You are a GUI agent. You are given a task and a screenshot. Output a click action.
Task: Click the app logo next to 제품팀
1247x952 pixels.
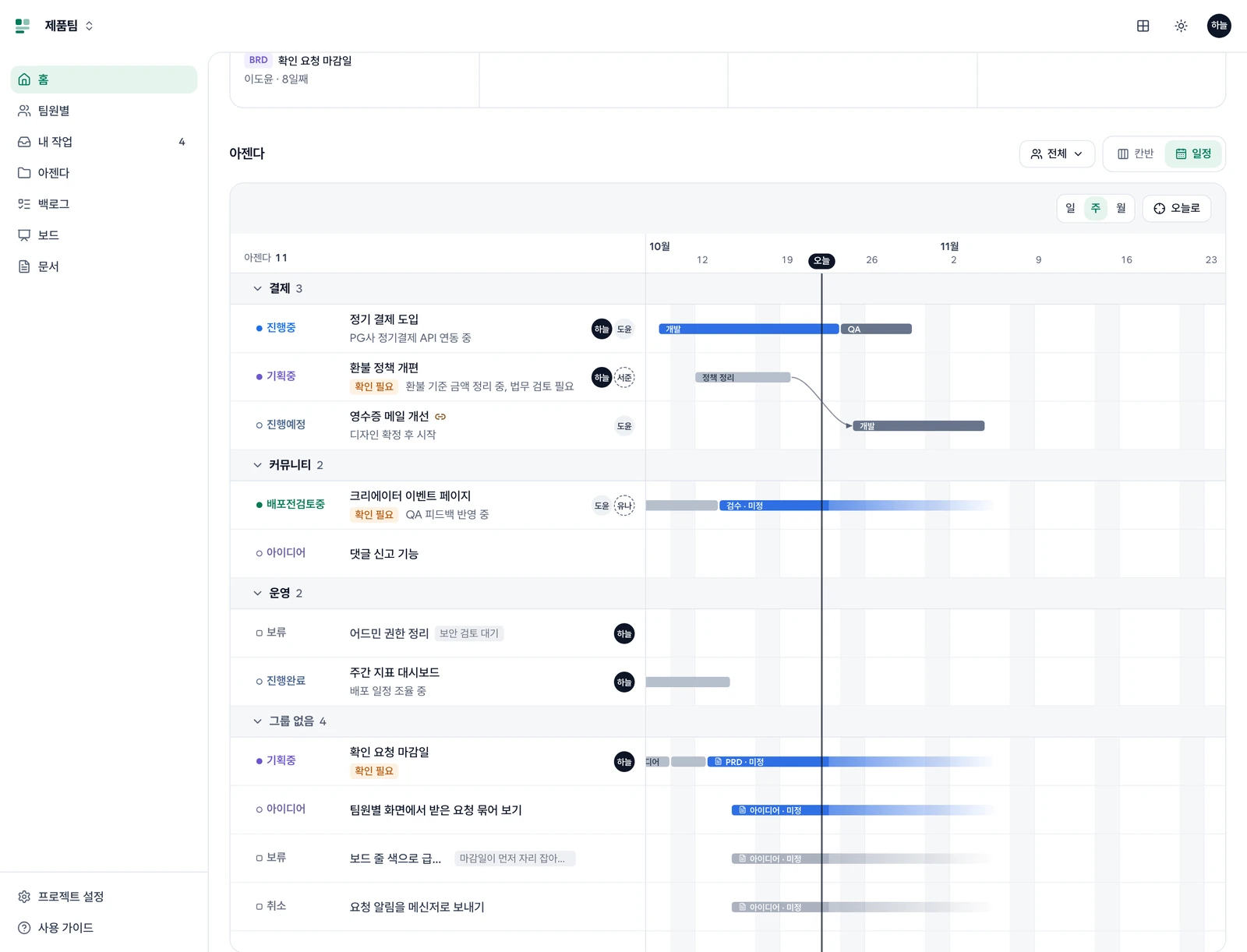tap(23, 26)
